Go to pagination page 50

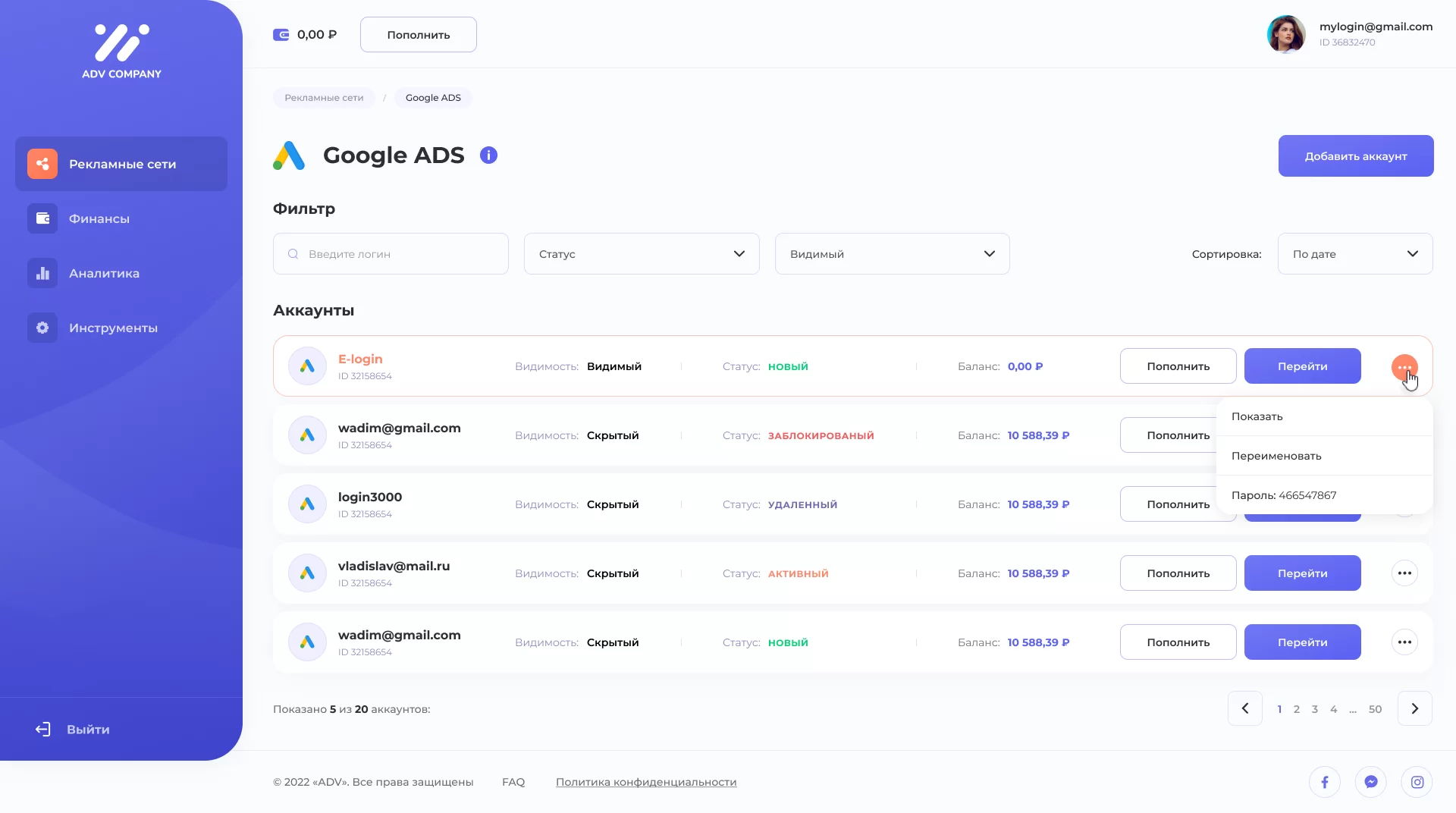pyautogui.click(x=1376, y=709)
